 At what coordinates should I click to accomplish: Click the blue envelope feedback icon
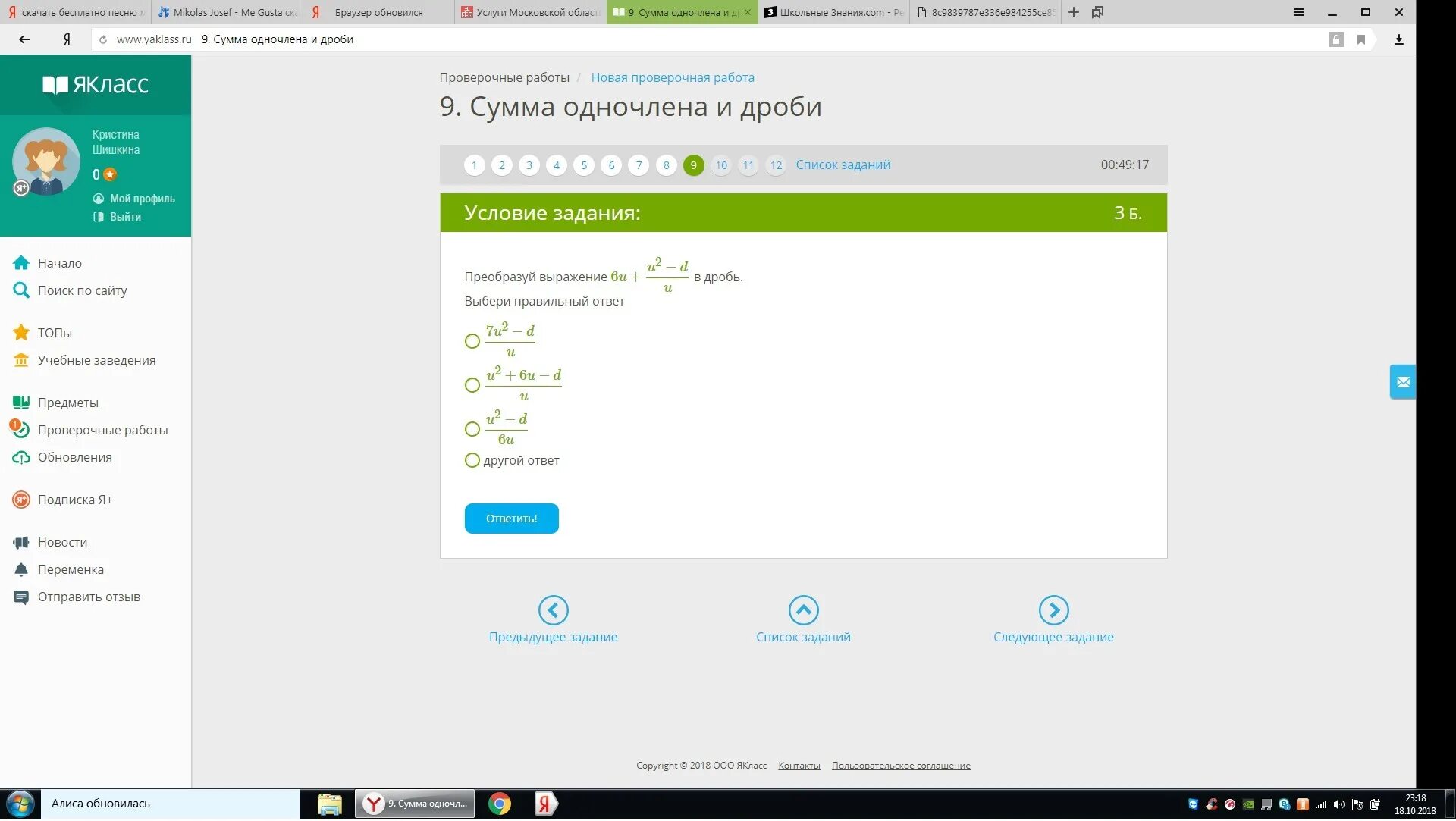tap(1402, 383)
